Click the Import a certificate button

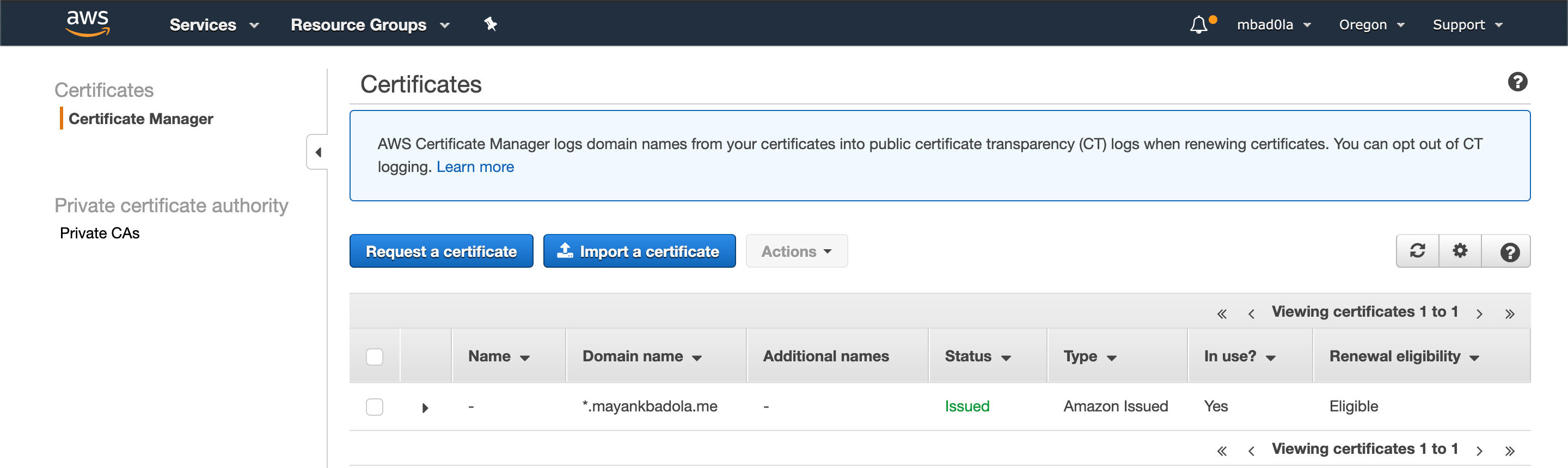[639, 251]
